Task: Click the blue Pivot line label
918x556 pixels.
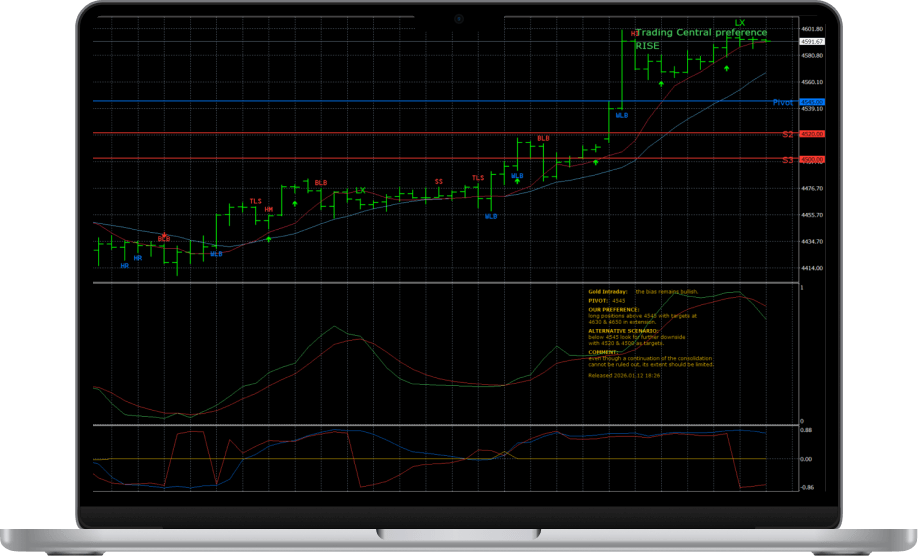Action: [x=782, y=102]
